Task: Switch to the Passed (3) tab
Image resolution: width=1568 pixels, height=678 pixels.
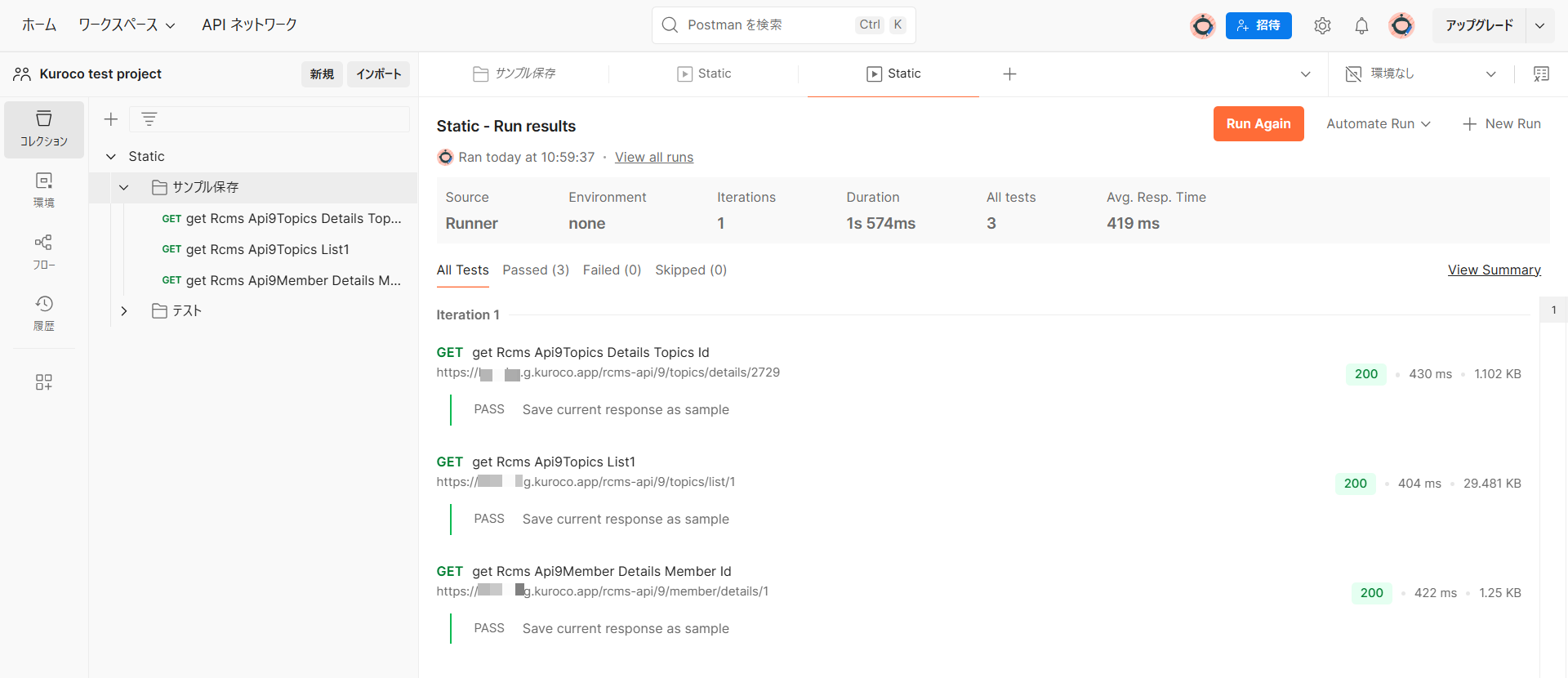Action: pyautogui.click(x=535, y=270)
